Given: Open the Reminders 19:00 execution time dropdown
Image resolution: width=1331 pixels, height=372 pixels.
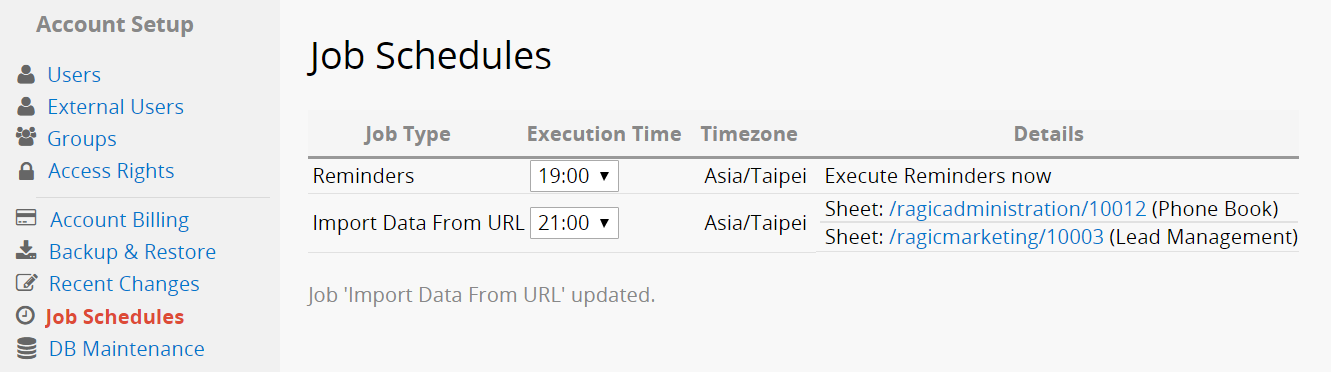Looking at the screenshot, I should click(574, 176).
